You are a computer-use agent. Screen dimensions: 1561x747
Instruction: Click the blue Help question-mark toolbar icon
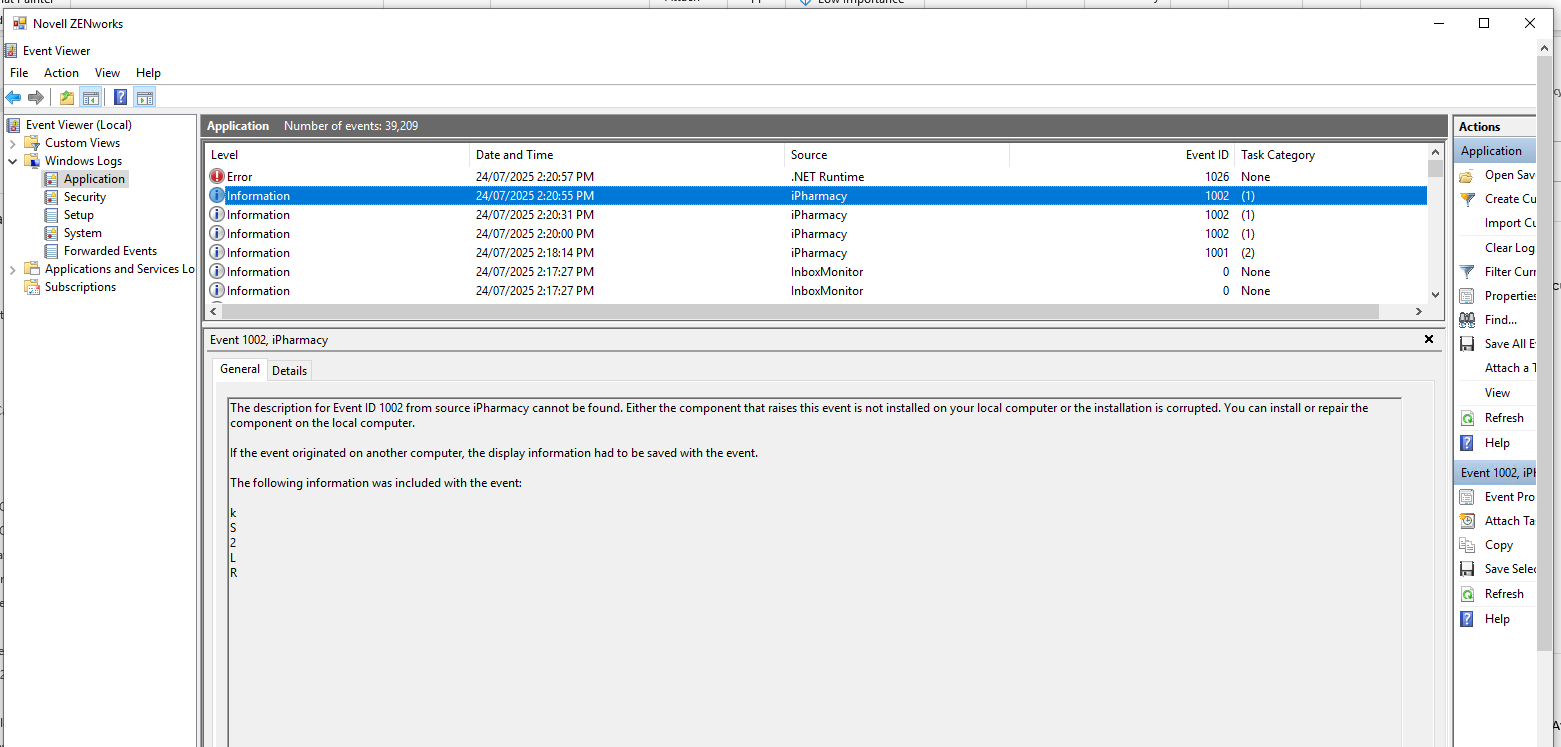(120, 97)
